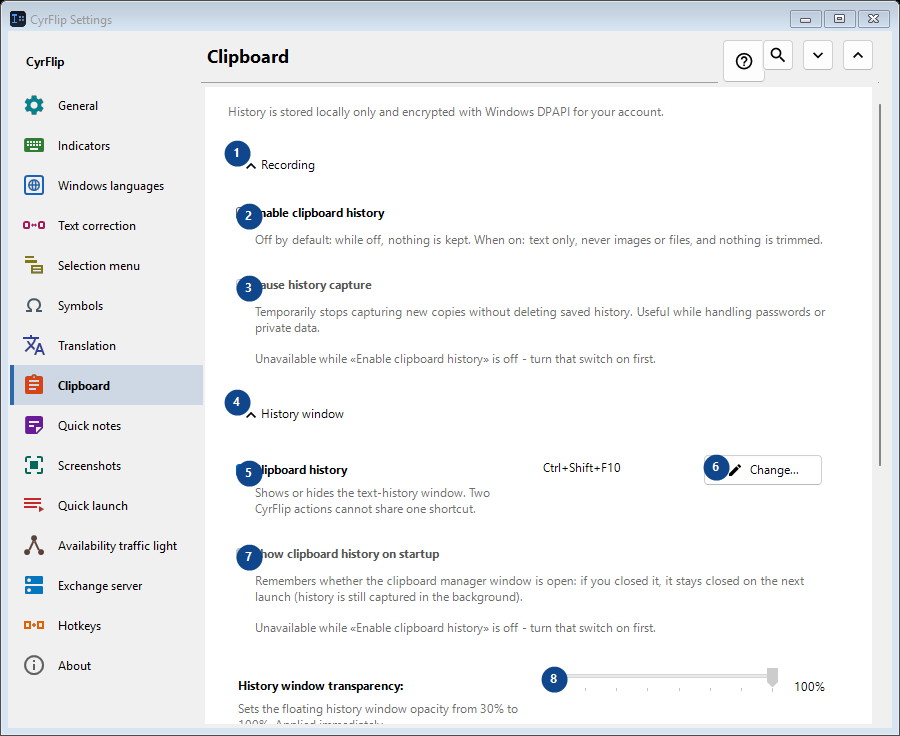Image resolution: width=900 pixels, height=736 pixels.
Task: Open Availability traffic light section
Action: (107, 546)
